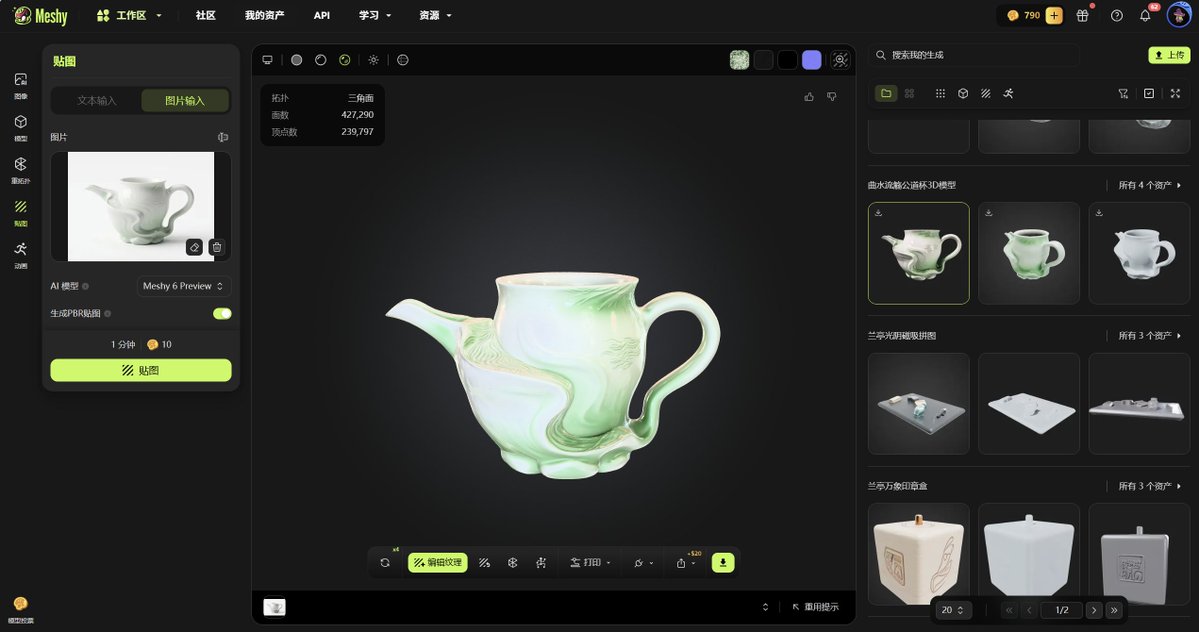
Task: Open 所有 4 个资产 for 曲水流觞公道杯
Action: tap(1146, 185)
